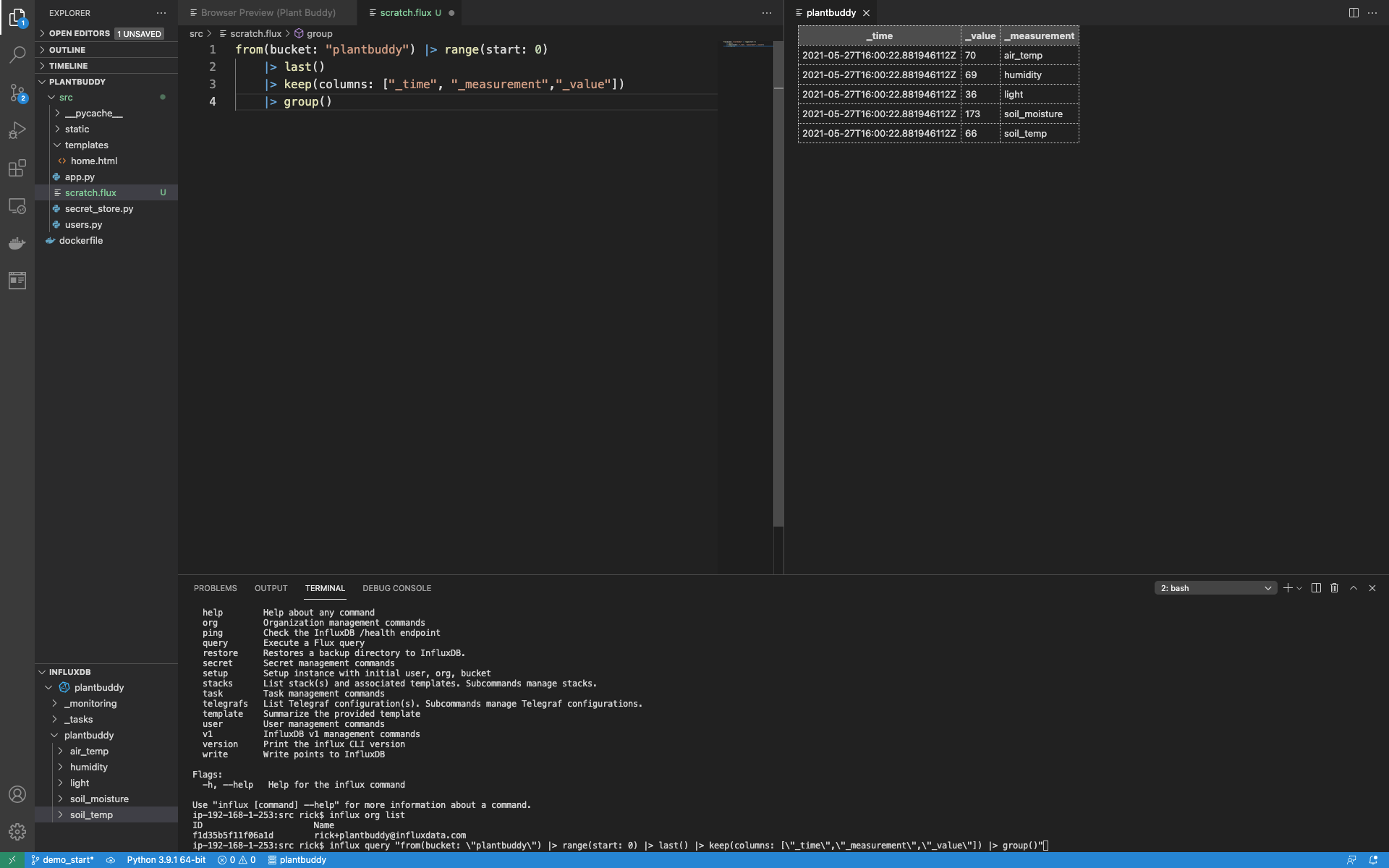Open the Source Control view
The height and width of the screenshot is (868, 1389).
17,93
